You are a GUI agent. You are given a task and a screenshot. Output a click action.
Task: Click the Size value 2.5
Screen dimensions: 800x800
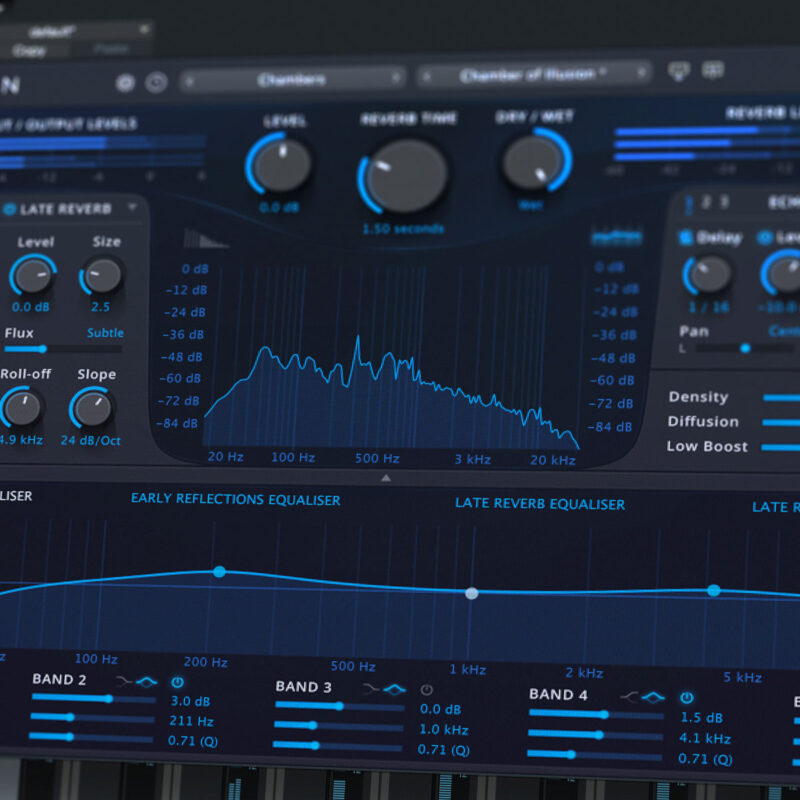[101, 307]
